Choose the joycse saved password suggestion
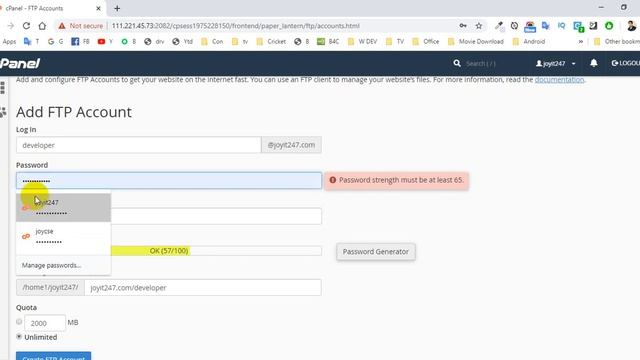 63,236
